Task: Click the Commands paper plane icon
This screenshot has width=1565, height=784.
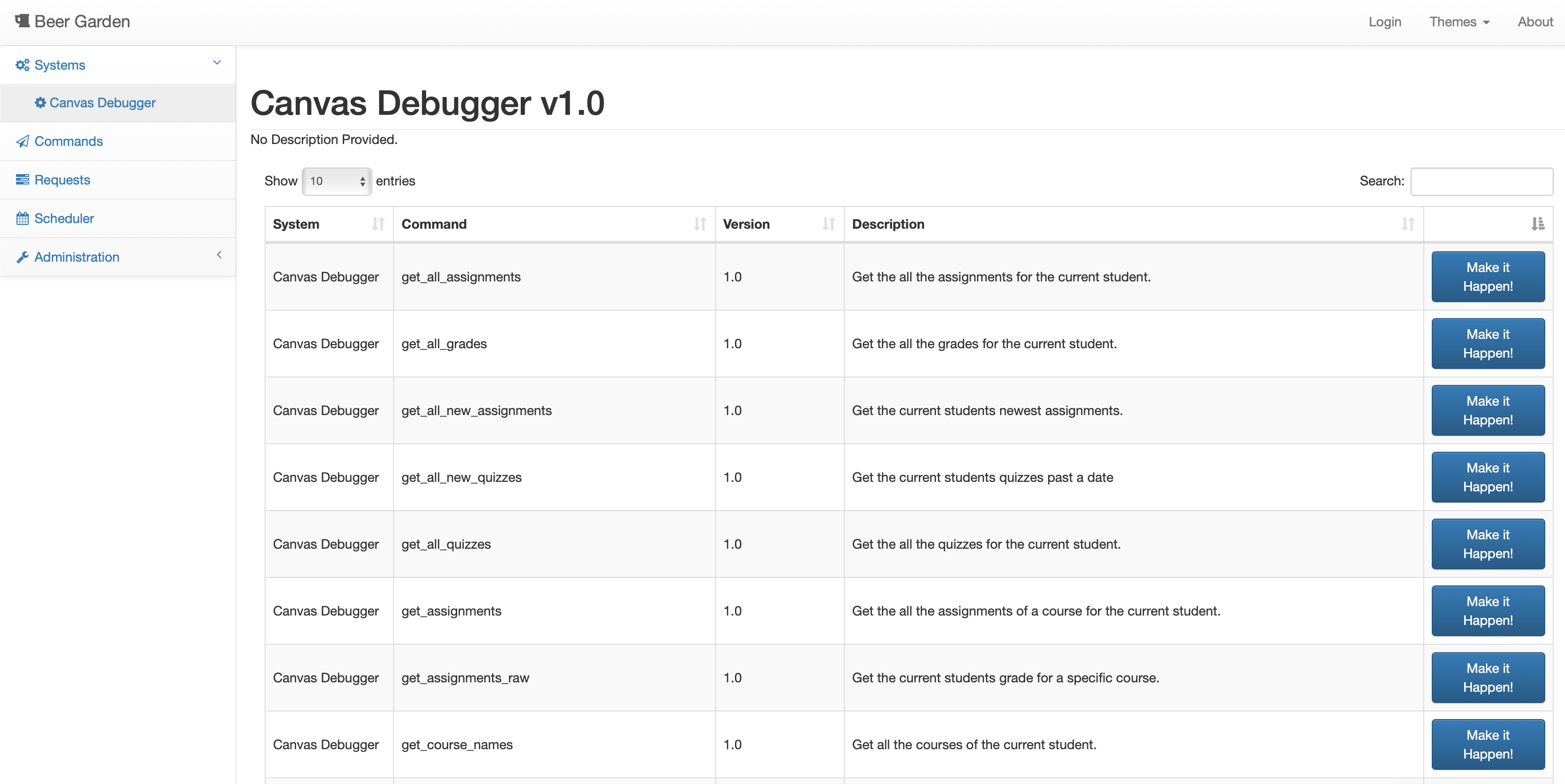Action: (x=23, y=142)
